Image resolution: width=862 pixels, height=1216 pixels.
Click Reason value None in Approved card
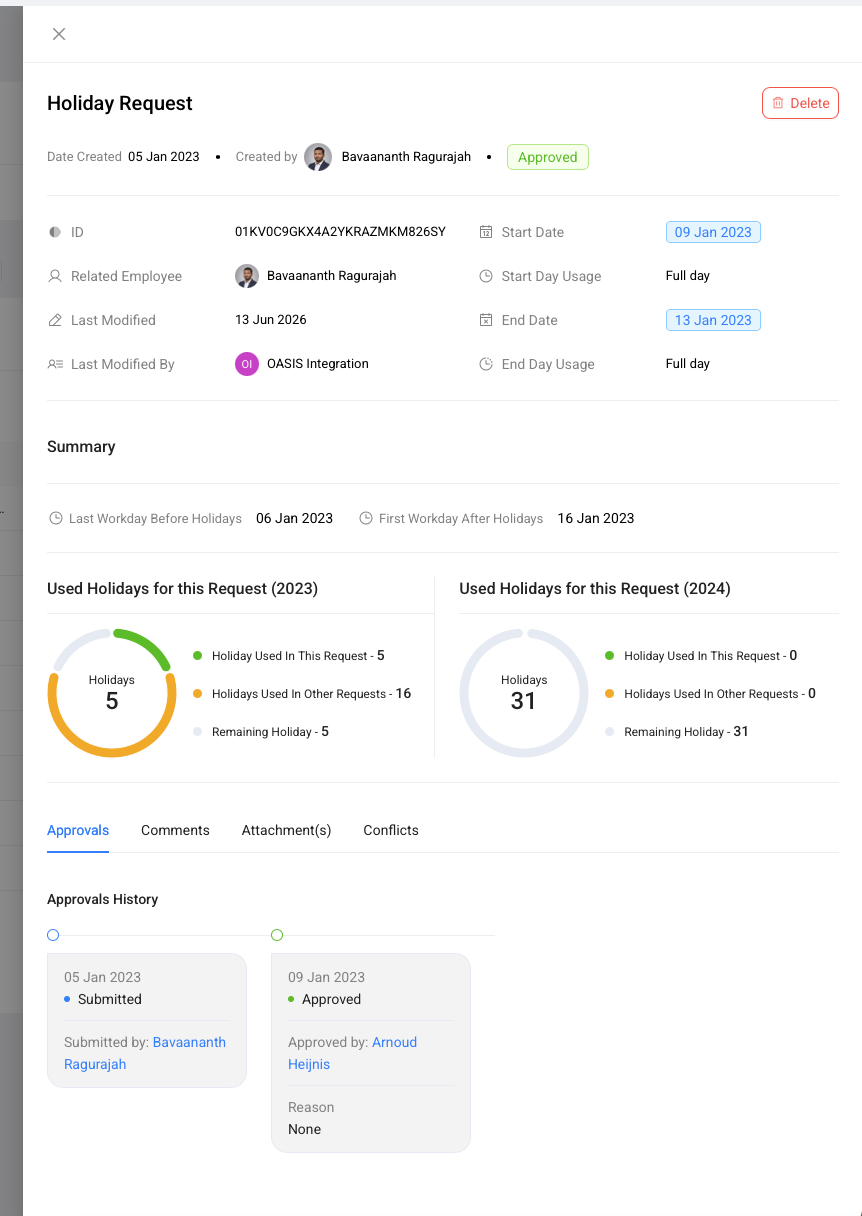pos(305,1129)
